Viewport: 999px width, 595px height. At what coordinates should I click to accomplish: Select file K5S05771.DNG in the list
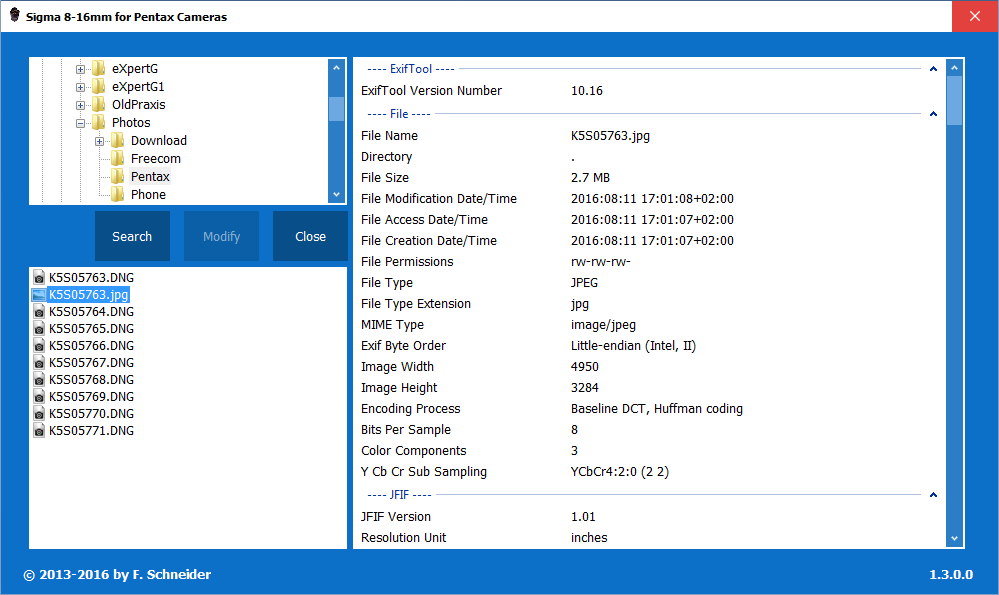point(92,431)
